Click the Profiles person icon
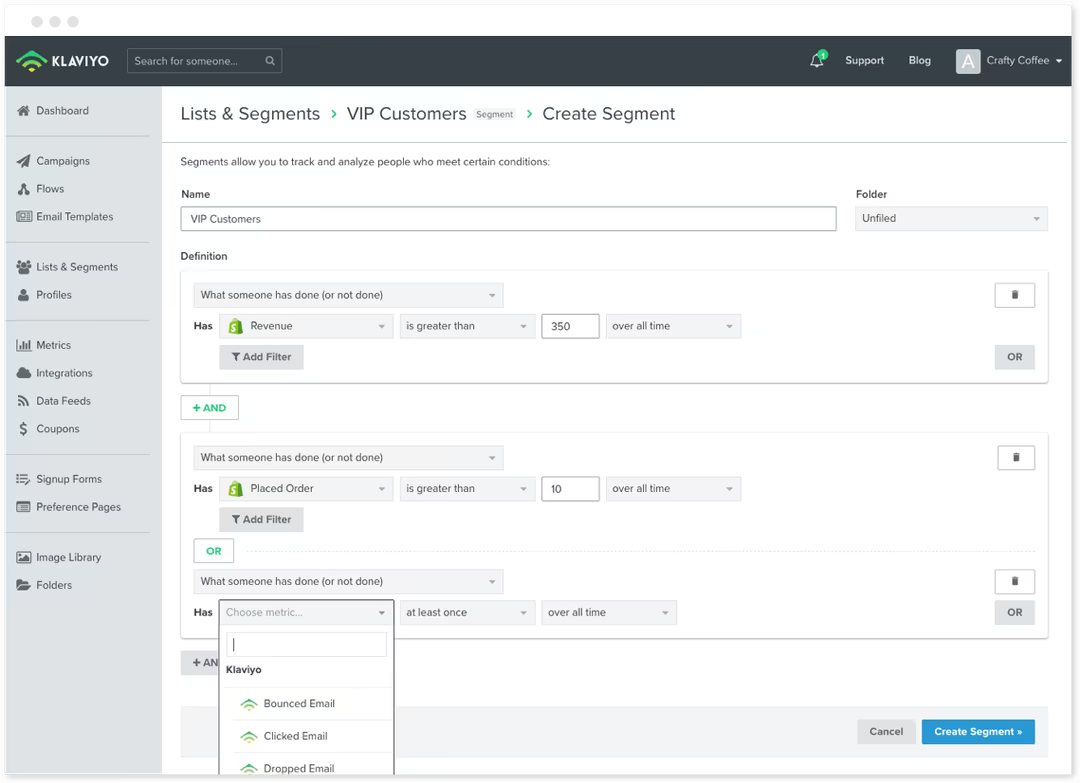Screen dimensions: 1080x783 (23, 295)
